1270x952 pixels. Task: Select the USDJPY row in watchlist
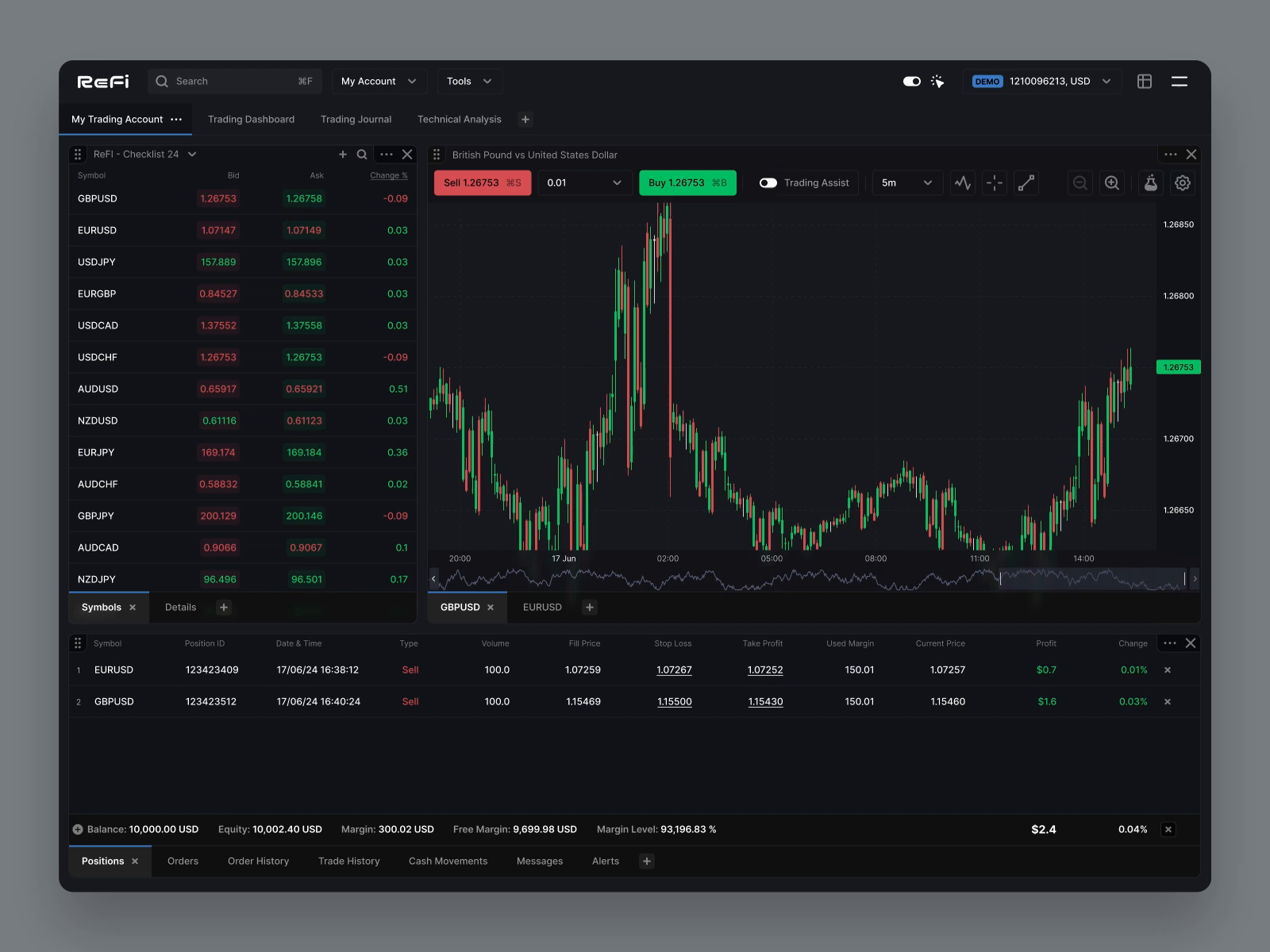coord(243,263)
